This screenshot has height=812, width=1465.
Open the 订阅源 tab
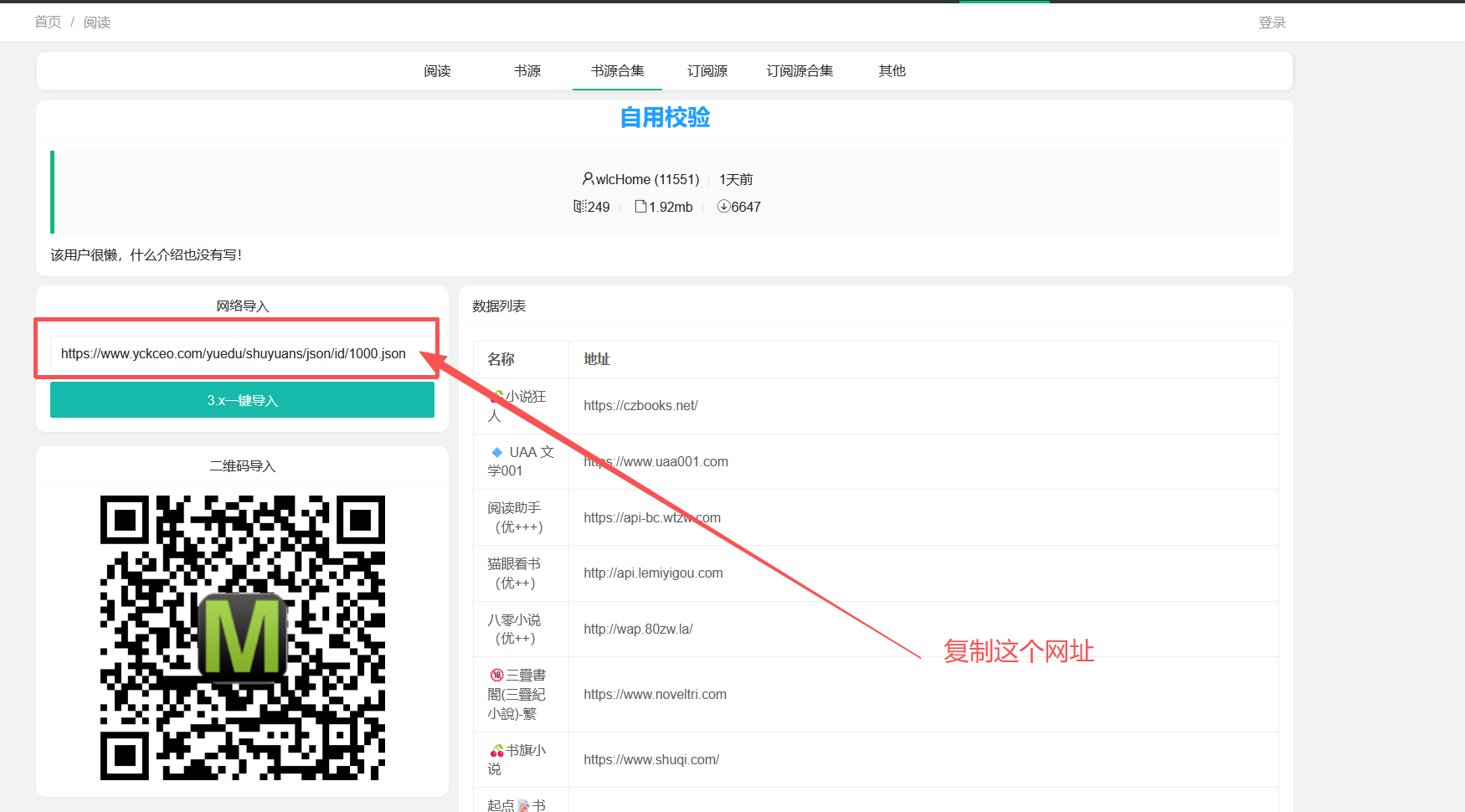(x=707, y=71)
